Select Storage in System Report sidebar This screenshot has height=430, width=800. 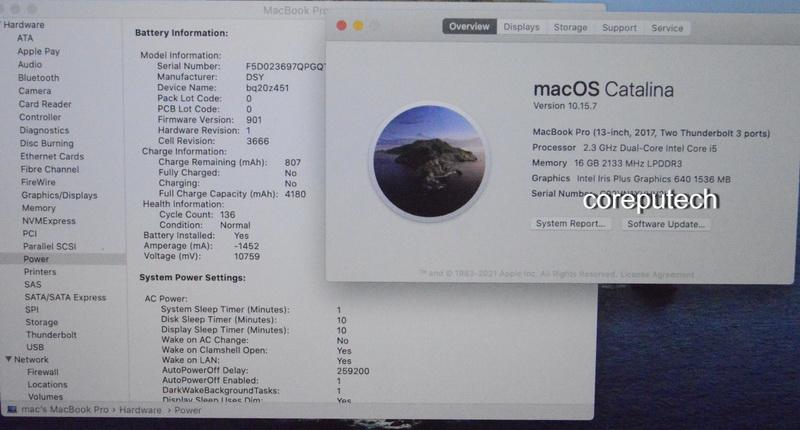click(41, 322)
